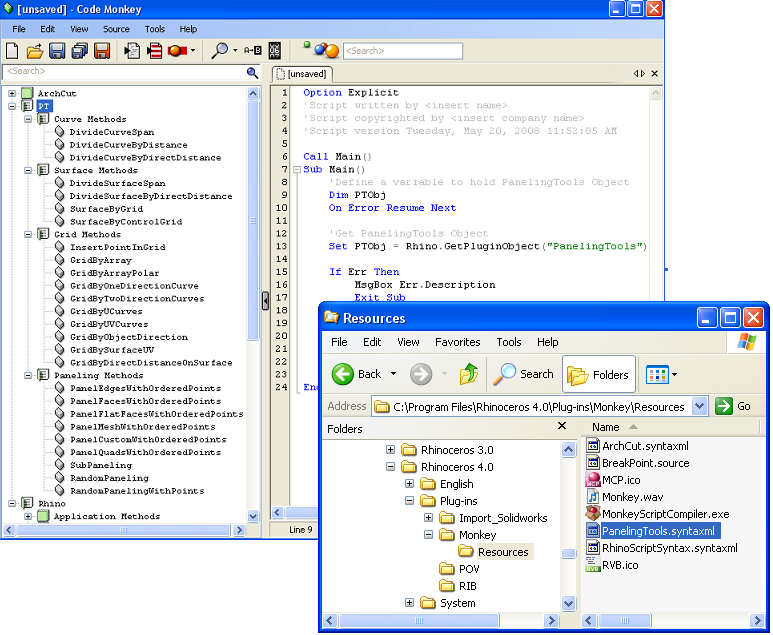Select GridByArrayPolar method
Viewport: 773px width, 635px height.
114,273
